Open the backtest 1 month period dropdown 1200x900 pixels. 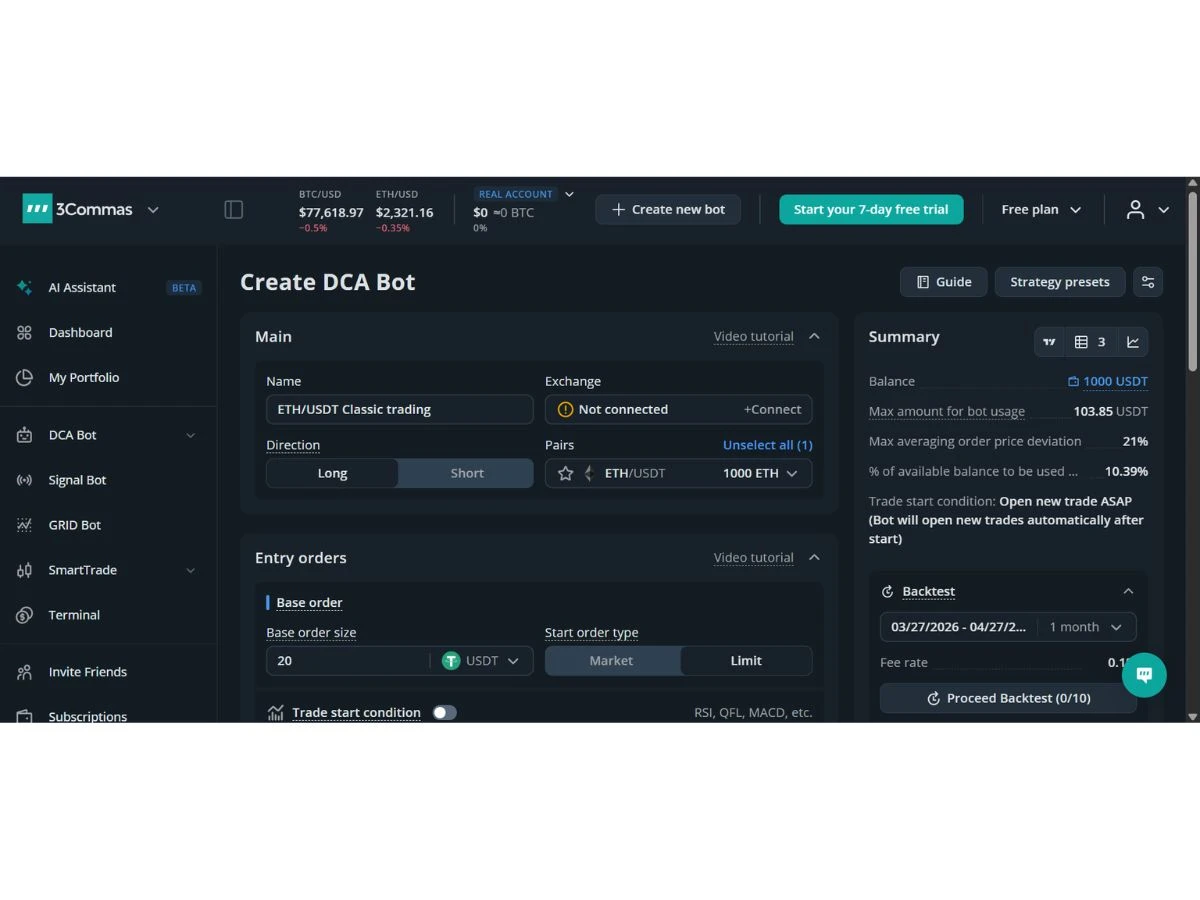1085,627
